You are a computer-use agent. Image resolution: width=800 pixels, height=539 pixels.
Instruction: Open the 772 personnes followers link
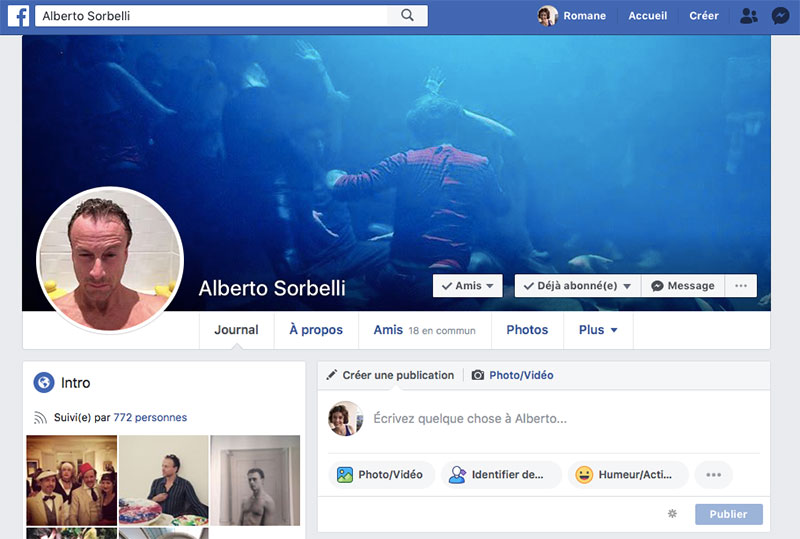[x=150, y=417]
